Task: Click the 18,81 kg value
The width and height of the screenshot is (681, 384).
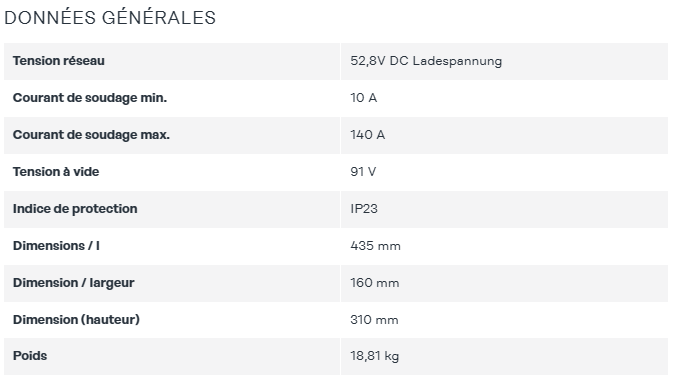Action: 374,356
